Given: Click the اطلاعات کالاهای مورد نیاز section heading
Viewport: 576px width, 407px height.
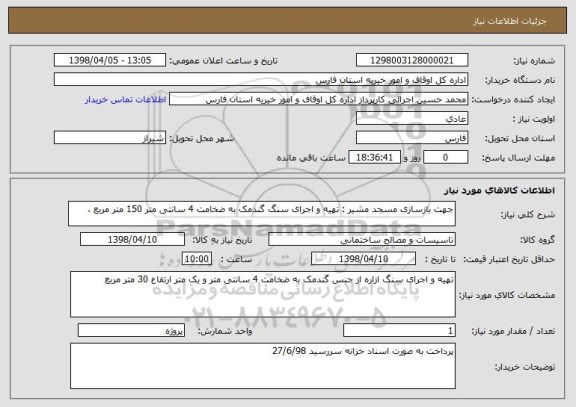Looking at the screenshot, I should click(x=499, y=190).
